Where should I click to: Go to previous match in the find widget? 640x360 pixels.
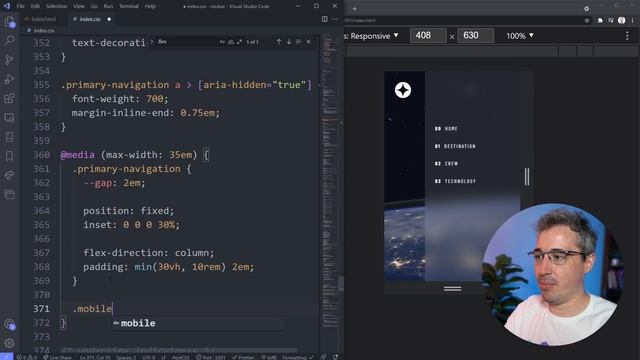pyautogui.click(x=279, y=42)
